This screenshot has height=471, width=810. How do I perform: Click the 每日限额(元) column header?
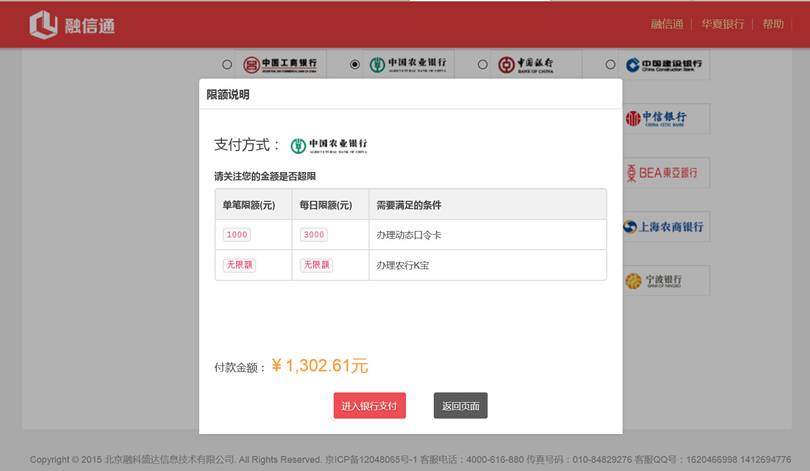coord(331,205)
